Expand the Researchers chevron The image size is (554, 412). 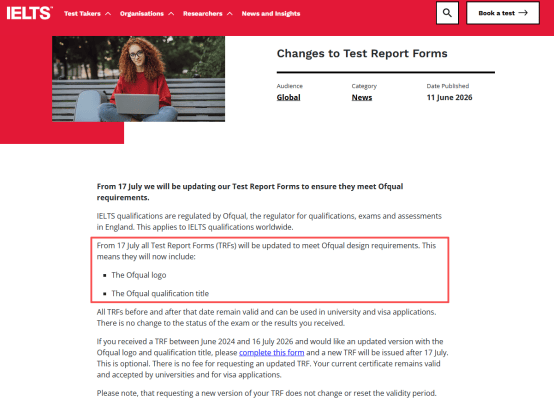click(x=230, y=14)
